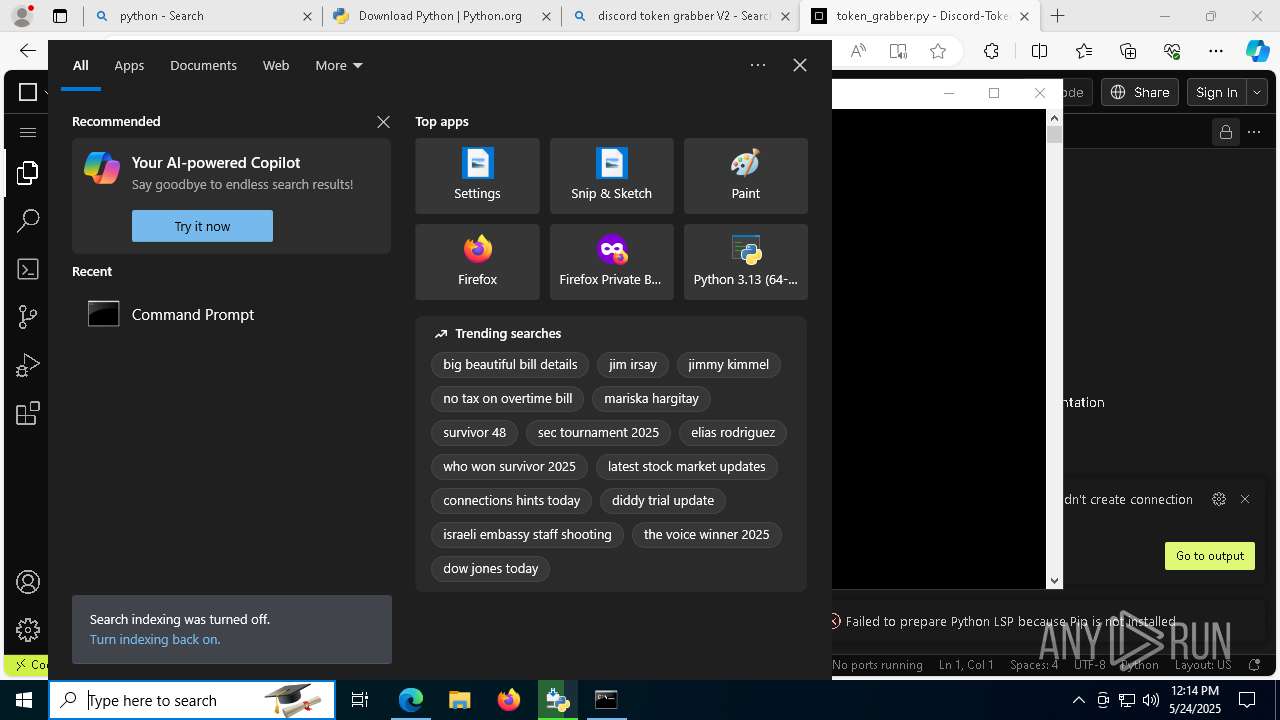Viewport: 1280px width, 720px height.
Task: Search trending the voice winner 2025
Action: pyautogui.click(x=706, y=535)
